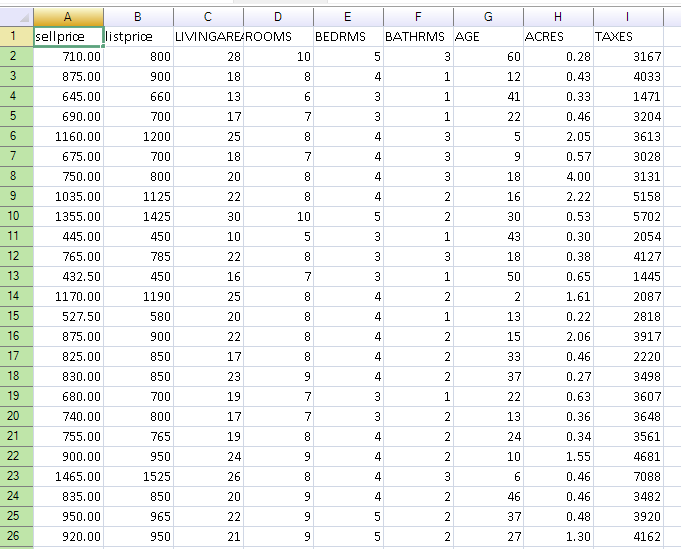Select list price cell 660
The image size is (681, 549).
(138, 96)
